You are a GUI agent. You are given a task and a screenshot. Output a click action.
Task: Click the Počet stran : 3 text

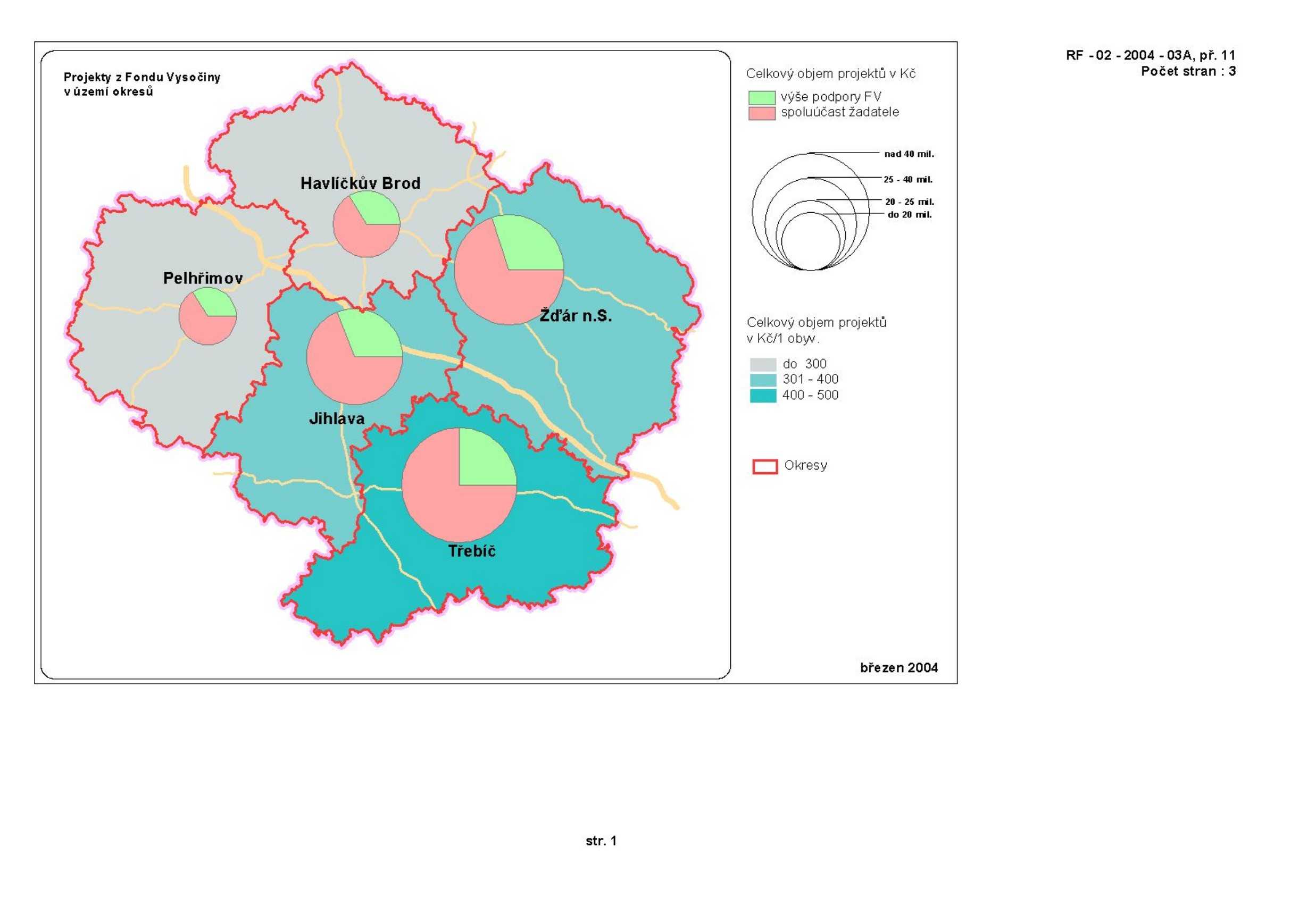(1188, 72)
